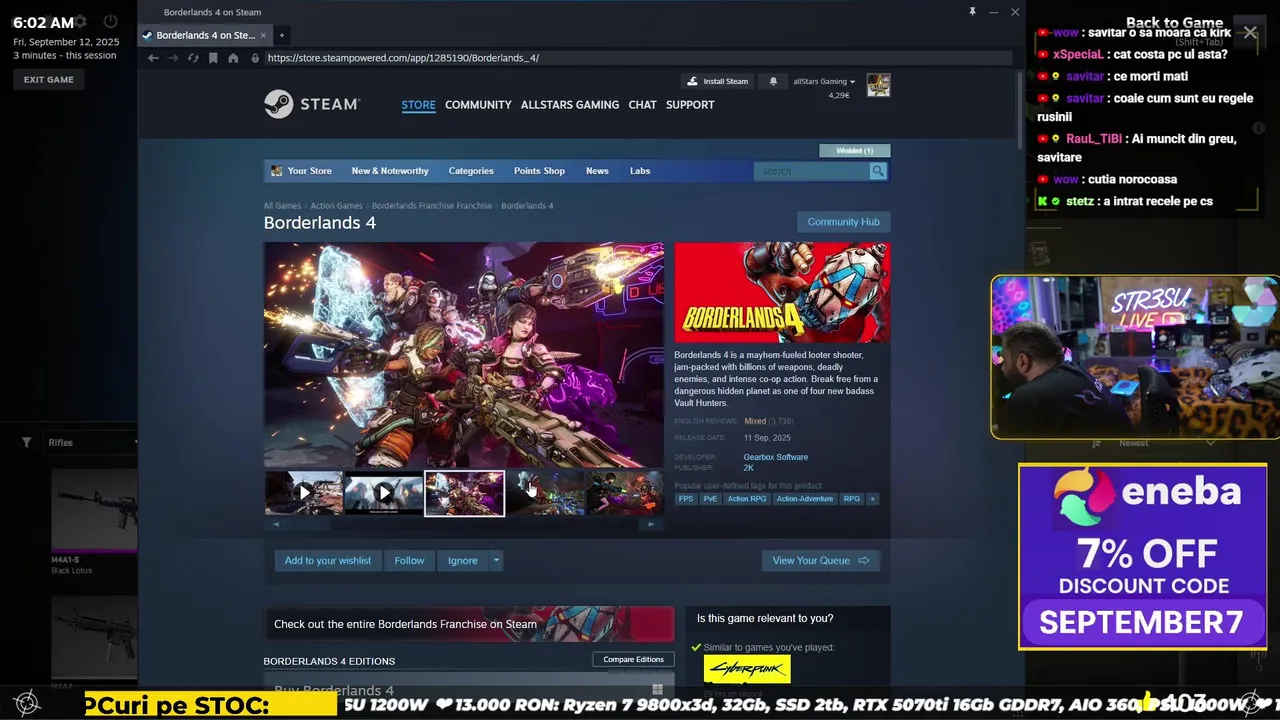Click the Your Store icon in the store nav
The height and width of the screenshot is (720, 1280).
[x=277, y=171]
